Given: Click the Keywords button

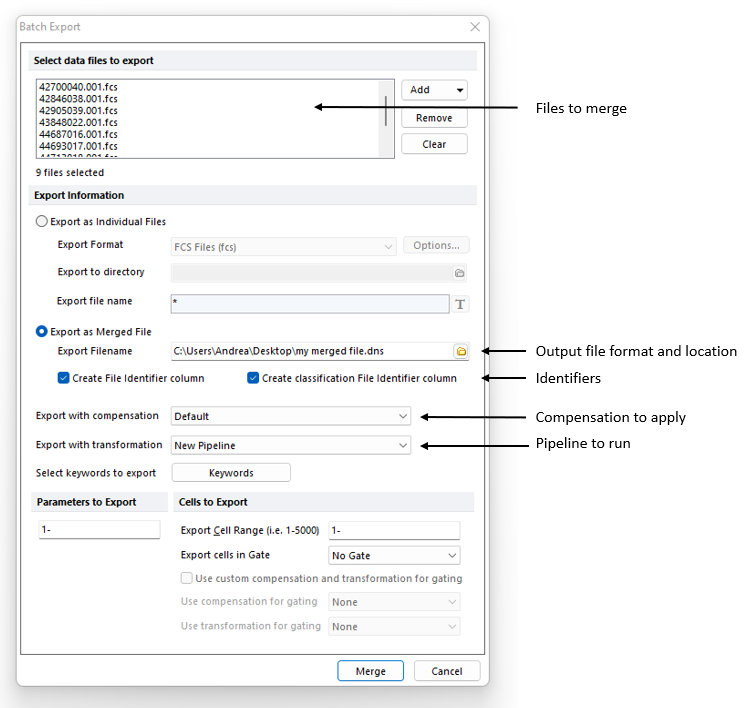Looking at the screenshot, I should click(x=231, y=473).
